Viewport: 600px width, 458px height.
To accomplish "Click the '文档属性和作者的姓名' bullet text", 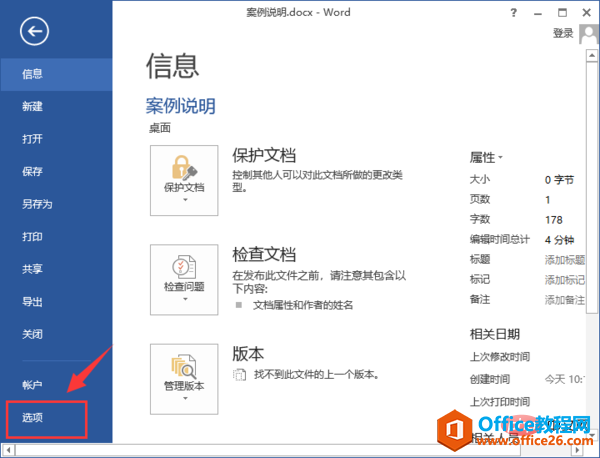I will coord(303,305).
